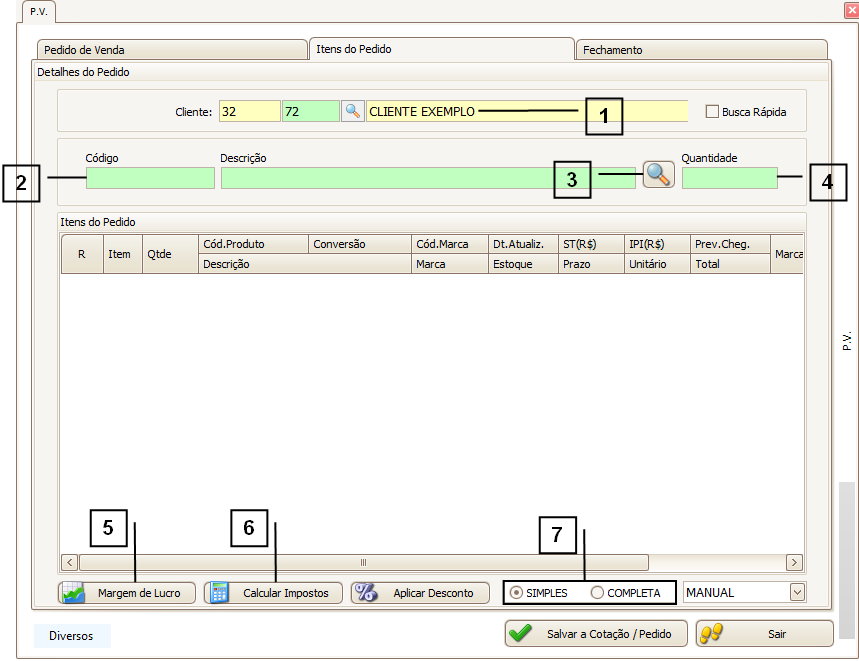
Task: Select the SIMPLES radio option
Action: click(517, 593)
